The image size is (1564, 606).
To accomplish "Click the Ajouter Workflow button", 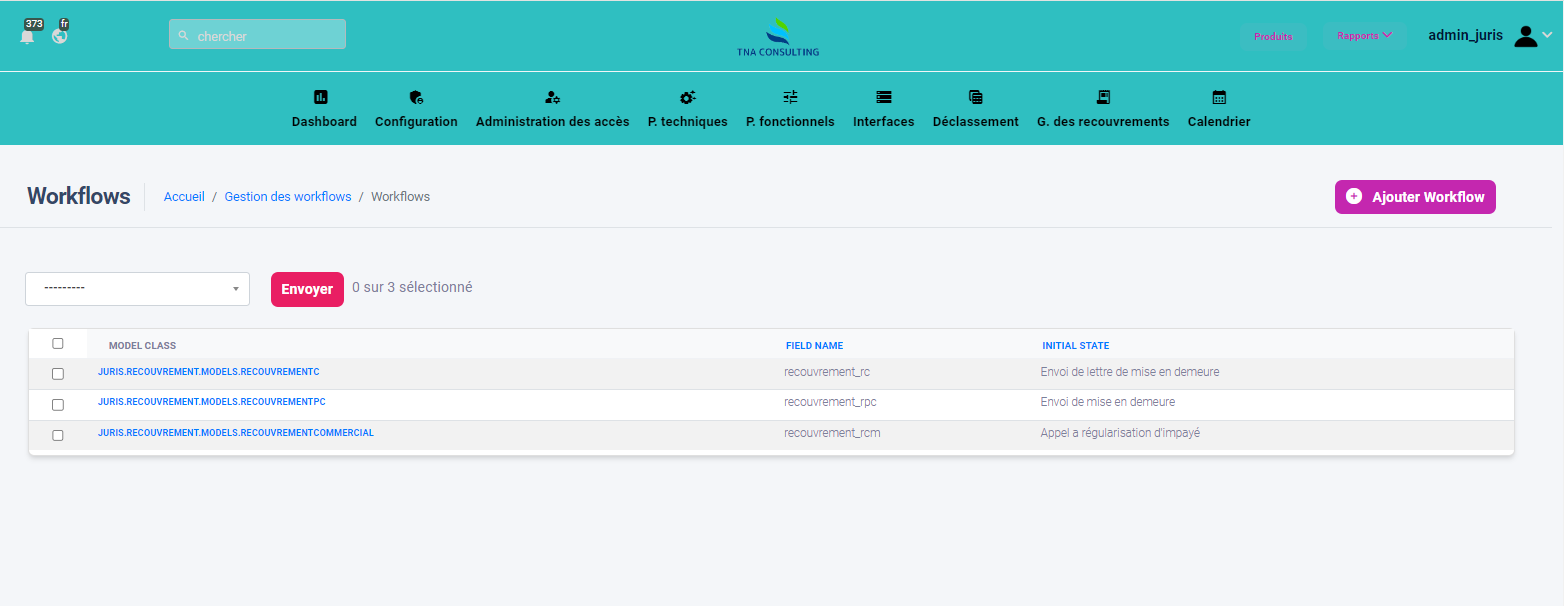I will point(1415,197).
